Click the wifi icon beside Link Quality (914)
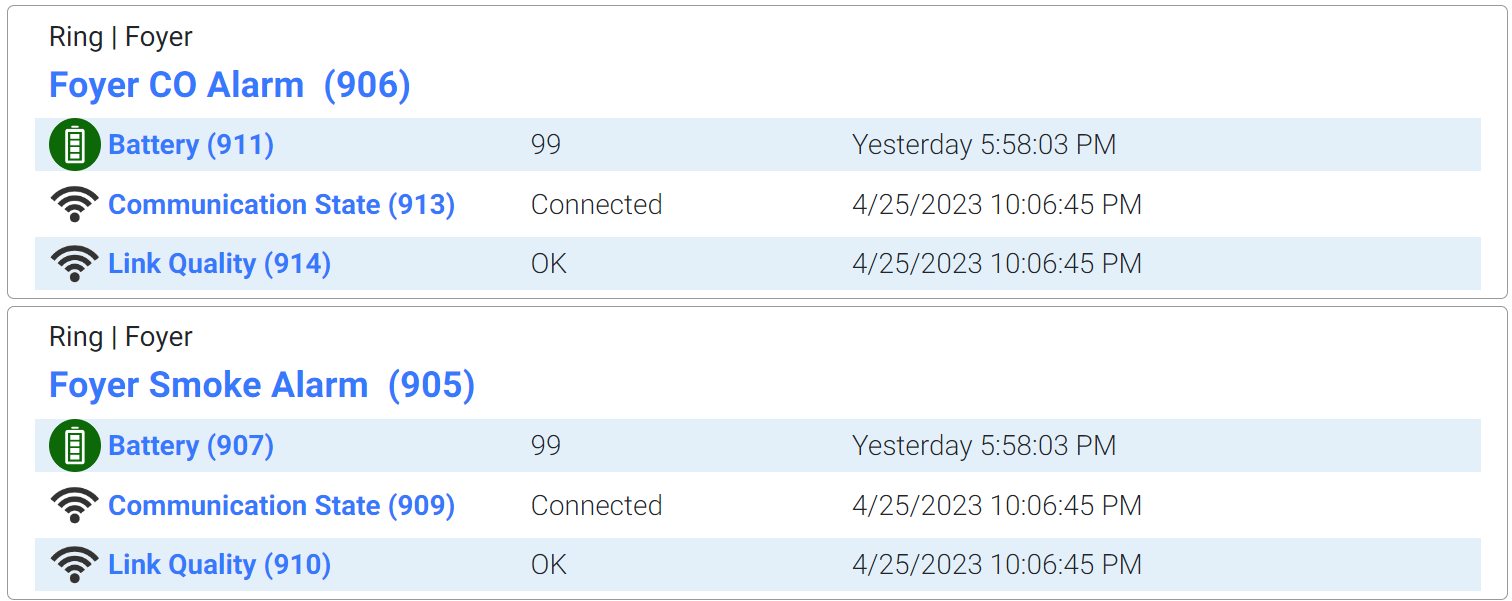The image size is (1512, 601). pyautogui.click(x=75, y=263)
